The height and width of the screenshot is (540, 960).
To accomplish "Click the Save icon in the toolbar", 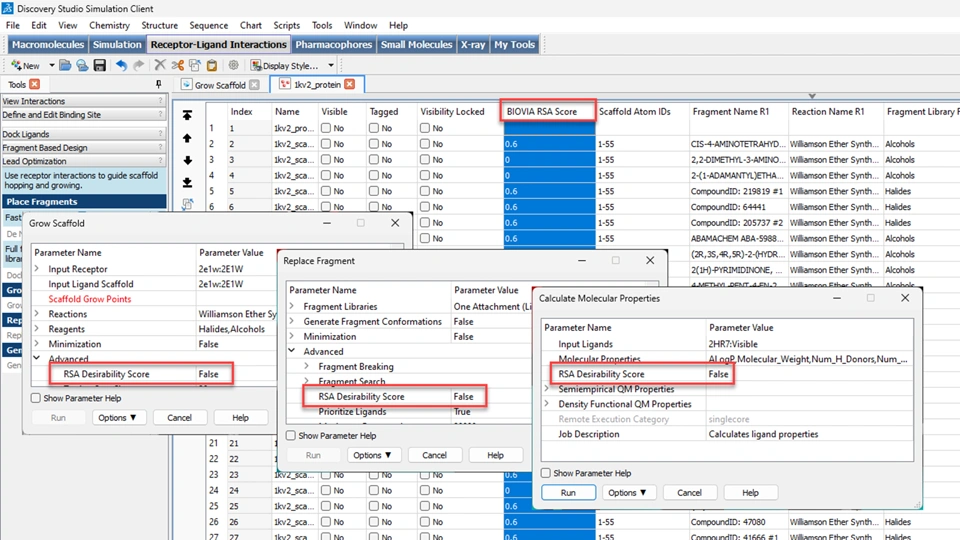I will coord(100,65).
